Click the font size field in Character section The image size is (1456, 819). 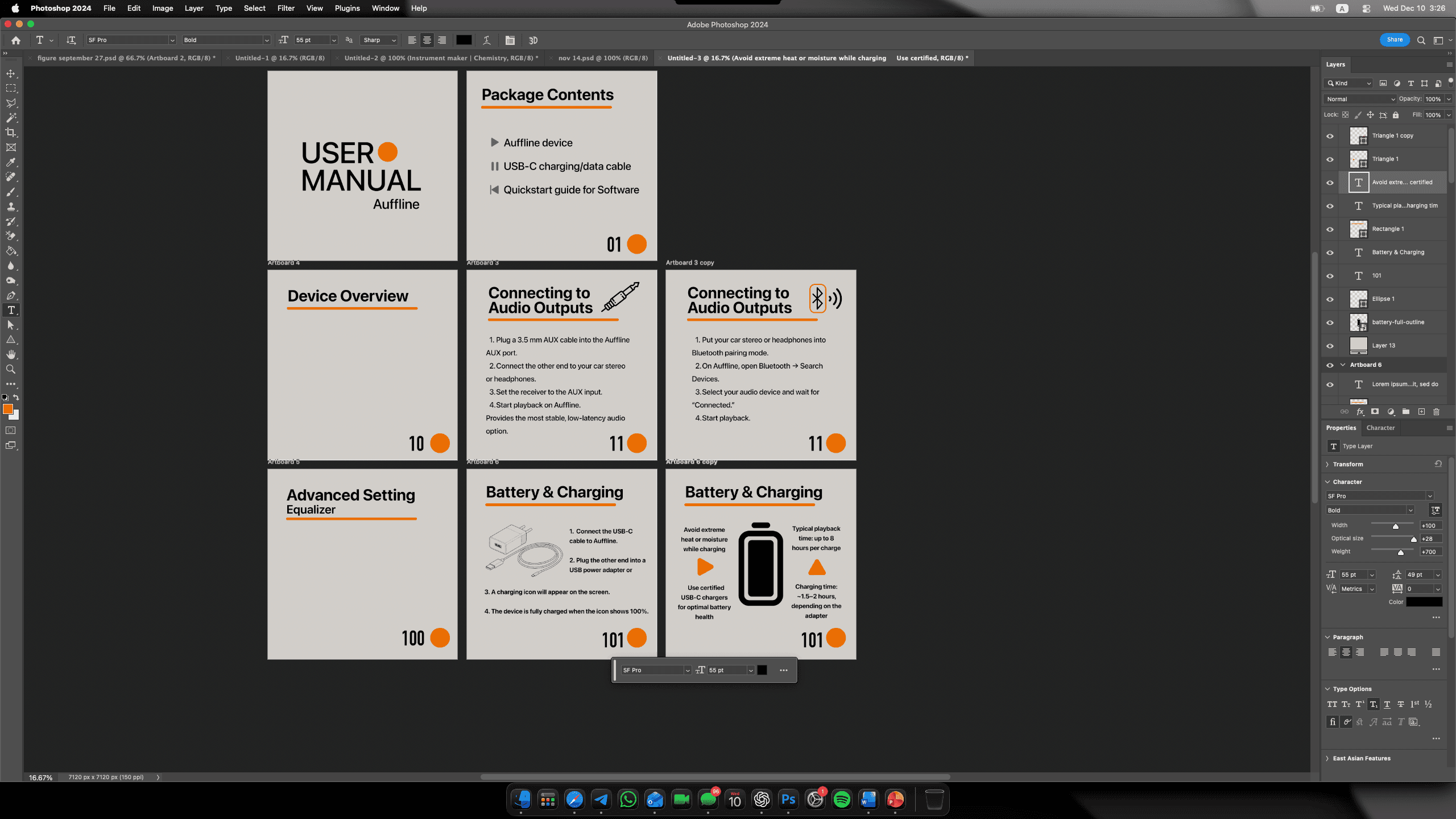1353,575
